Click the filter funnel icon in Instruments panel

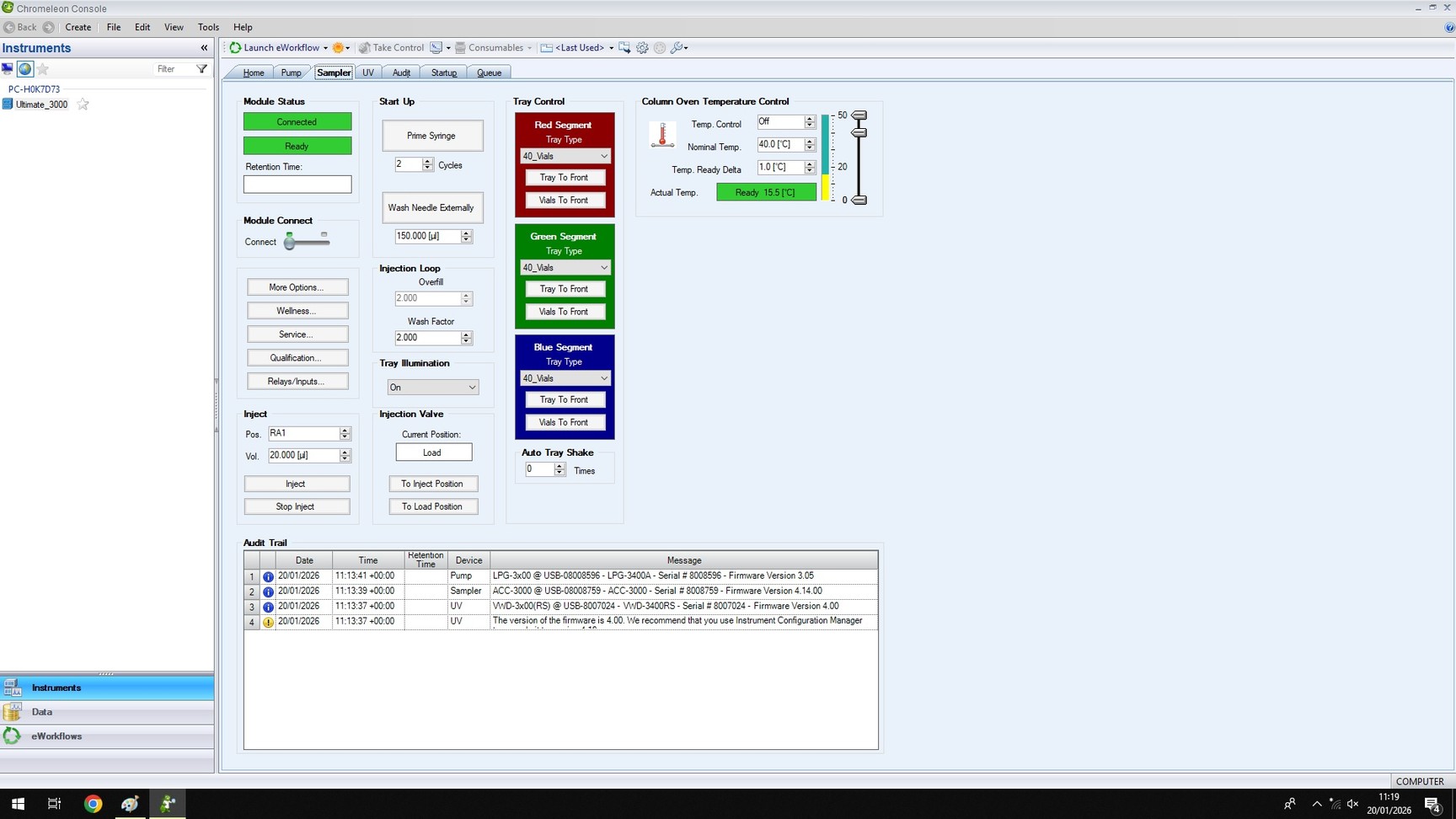(x=201, y=69)
